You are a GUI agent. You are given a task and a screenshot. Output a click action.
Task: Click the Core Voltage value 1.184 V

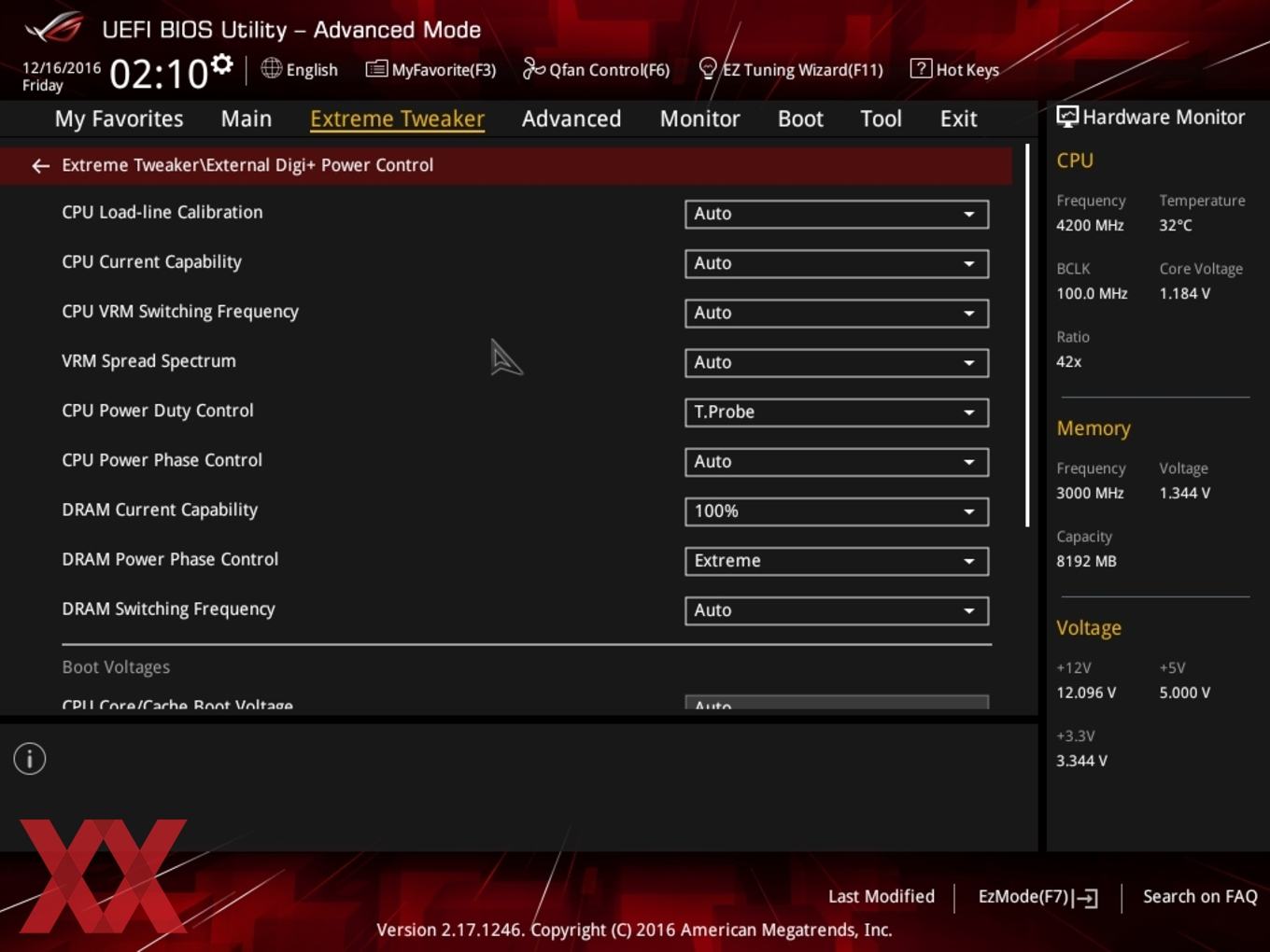pyautogui.click(x=1184, y=293)
